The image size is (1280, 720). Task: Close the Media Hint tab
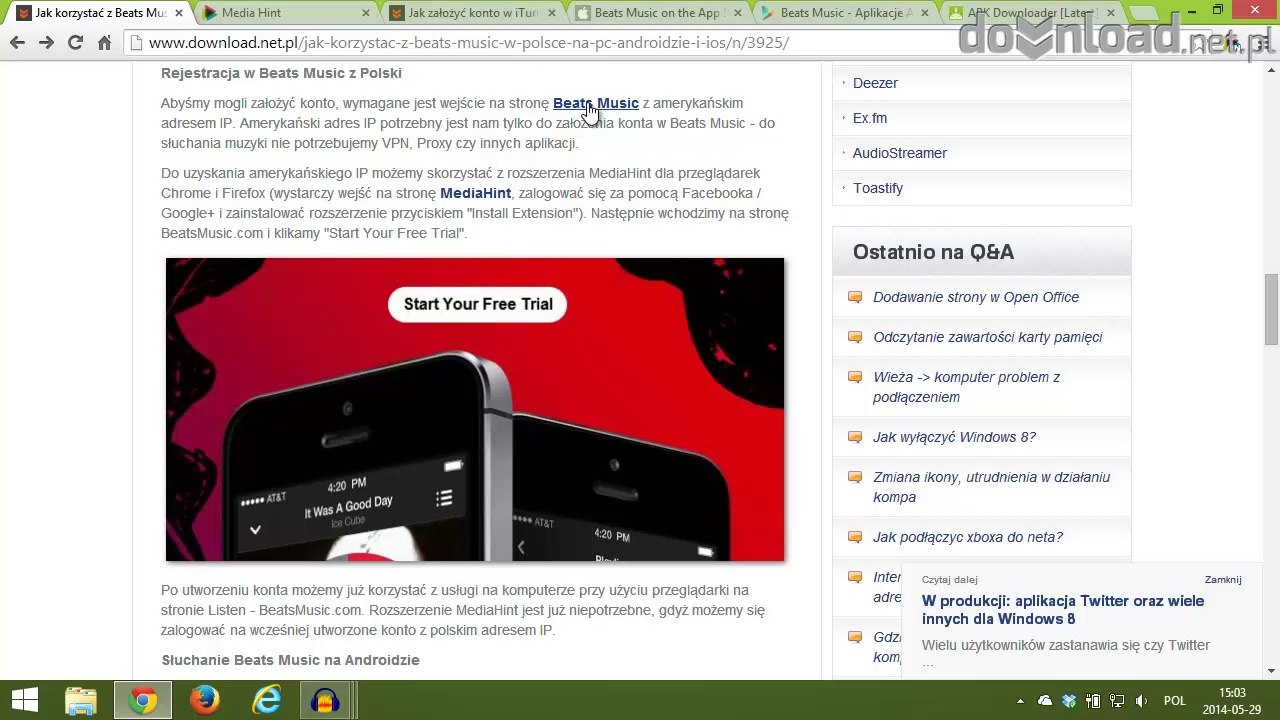point(365,13)
